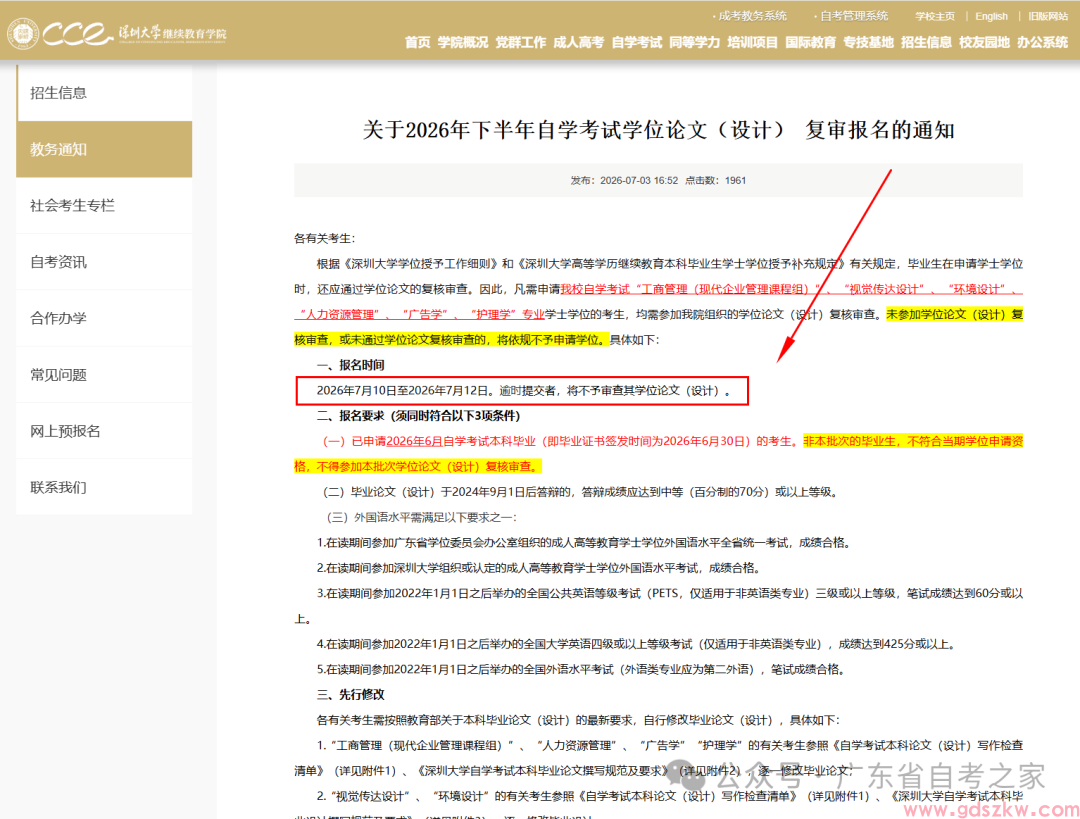Image resolution: width=1080 pixels, height=819 pixels.
Task: Open 校友园地 menu item
Action: pos(984,43)
